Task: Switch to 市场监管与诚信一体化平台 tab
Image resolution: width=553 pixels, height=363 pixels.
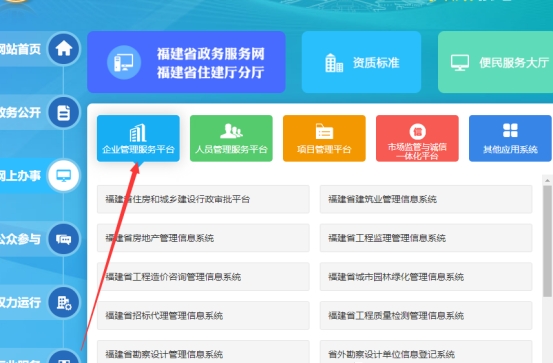Action: 418,138
